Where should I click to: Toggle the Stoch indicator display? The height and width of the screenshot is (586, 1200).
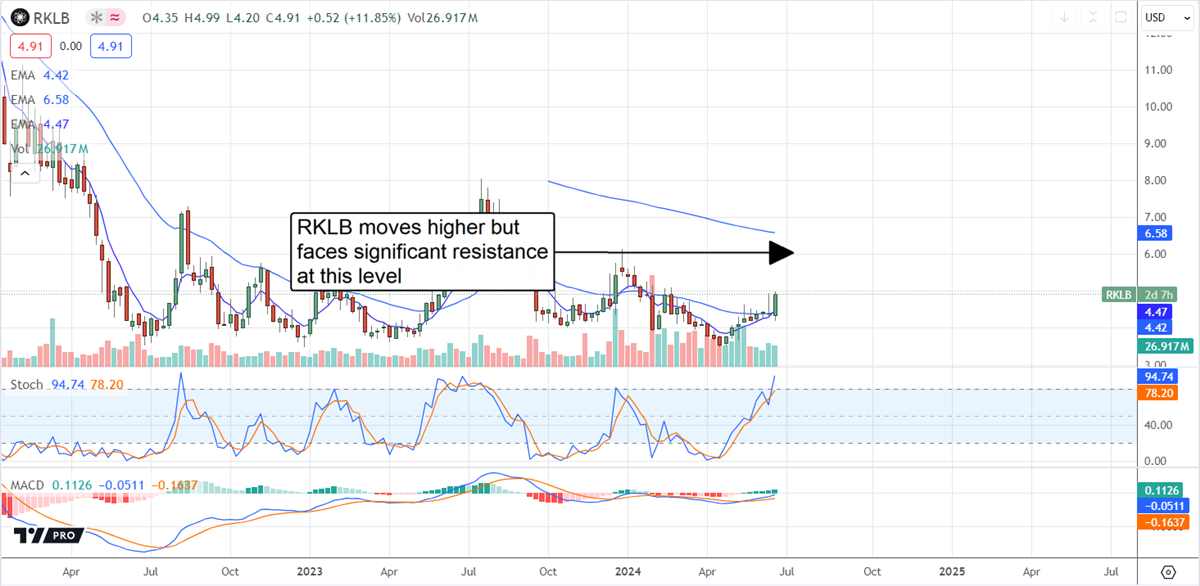pyautogui.click(x=27, y=384)
